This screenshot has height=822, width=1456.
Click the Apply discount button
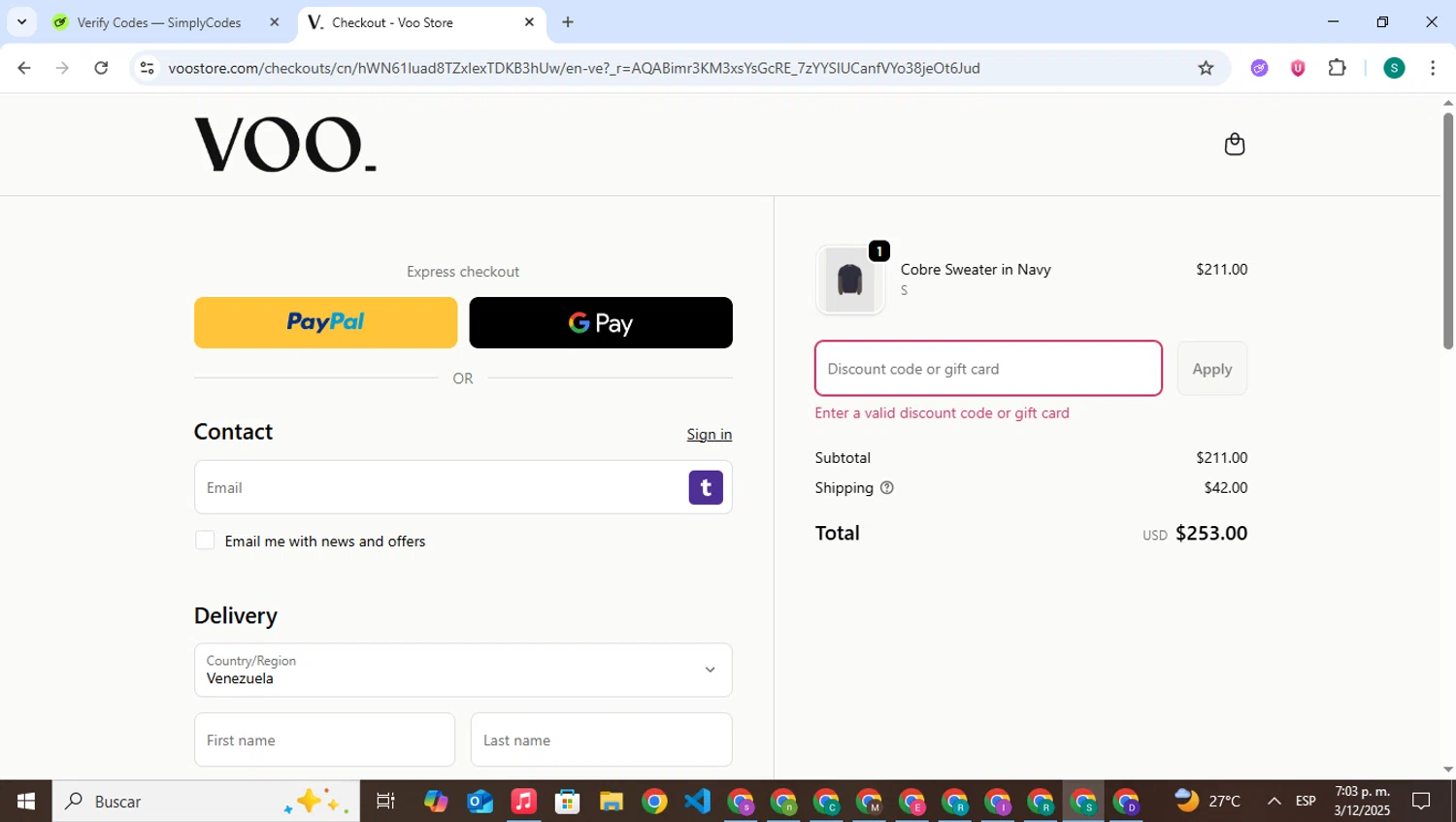click(x=1212, y=369)
